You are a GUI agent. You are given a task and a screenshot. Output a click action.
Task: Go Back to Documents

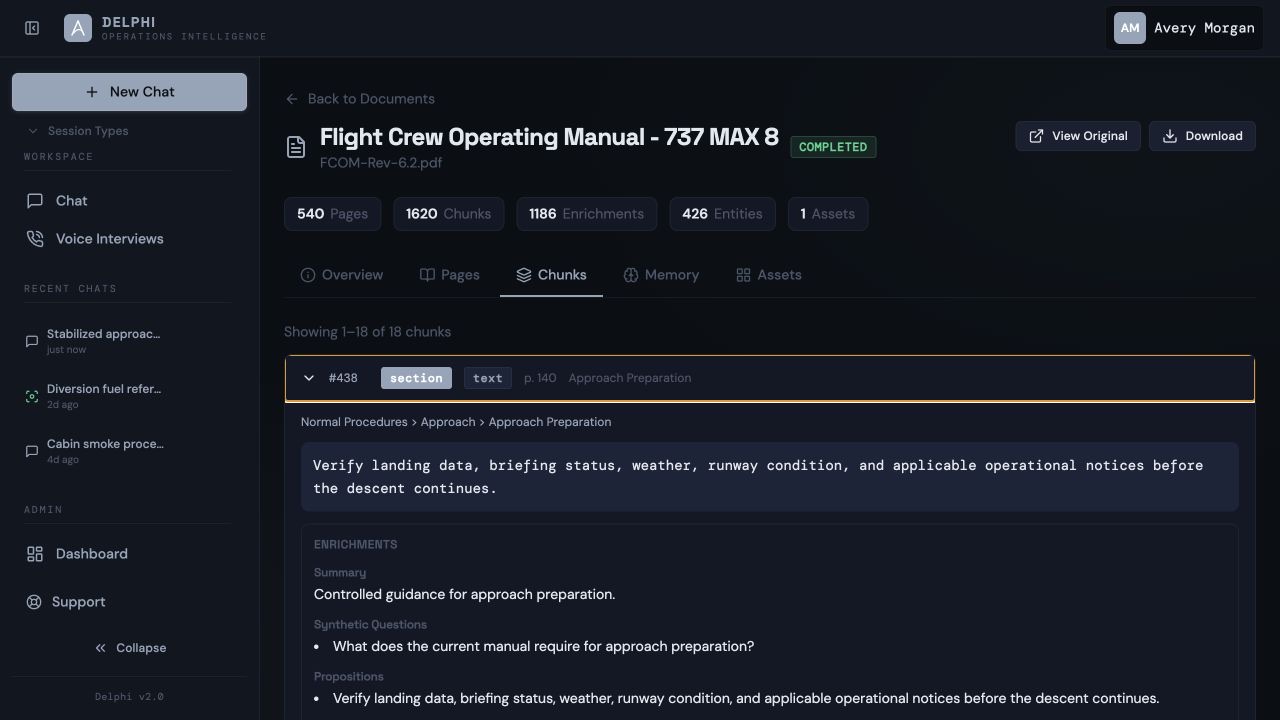pyautogui.click(x=360, y=99)
